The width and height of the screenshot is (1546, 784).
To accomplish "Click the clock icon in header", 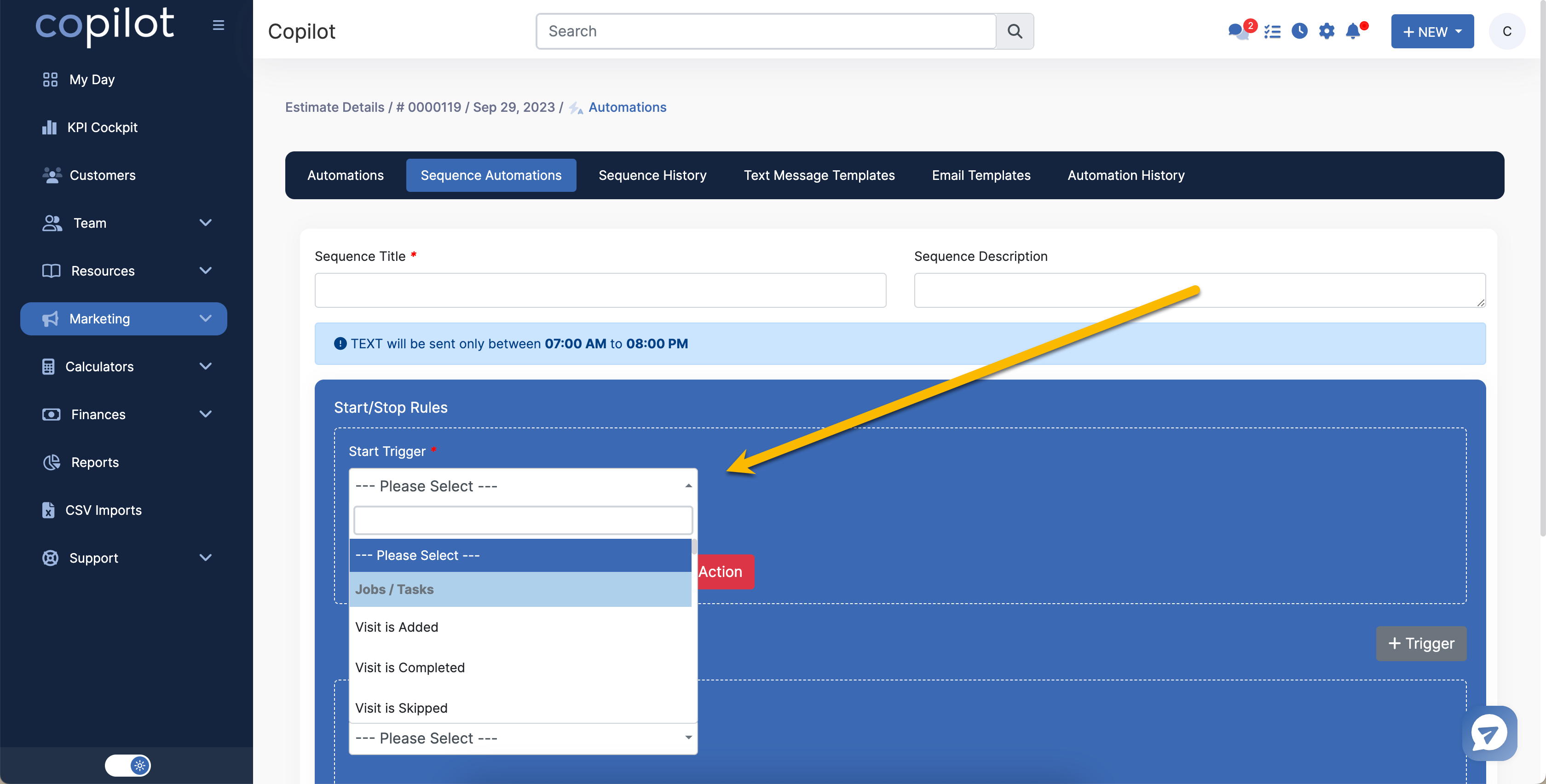I will [x=1300, y=31].
